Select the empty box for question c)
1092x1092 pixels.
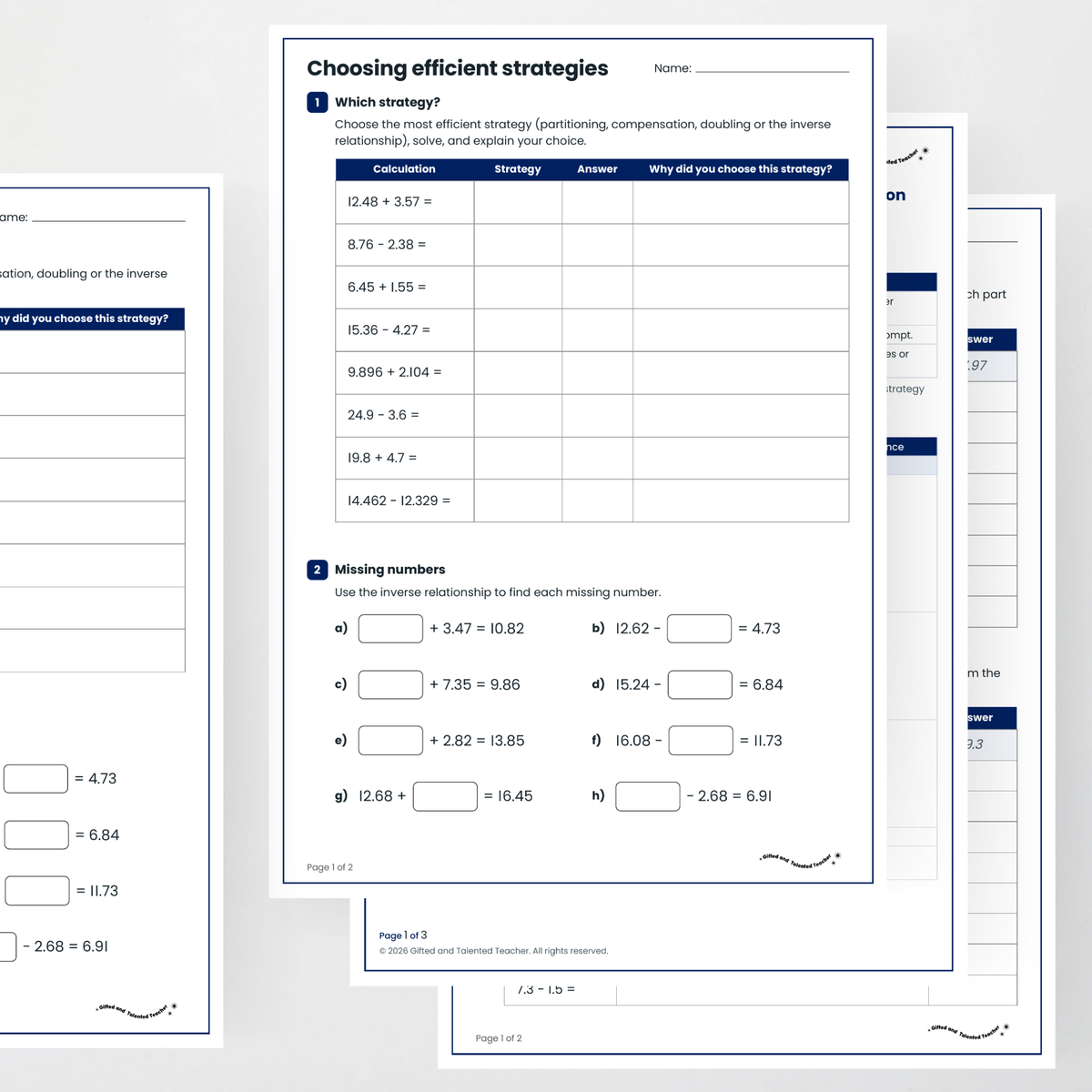(x=390, y=684)
